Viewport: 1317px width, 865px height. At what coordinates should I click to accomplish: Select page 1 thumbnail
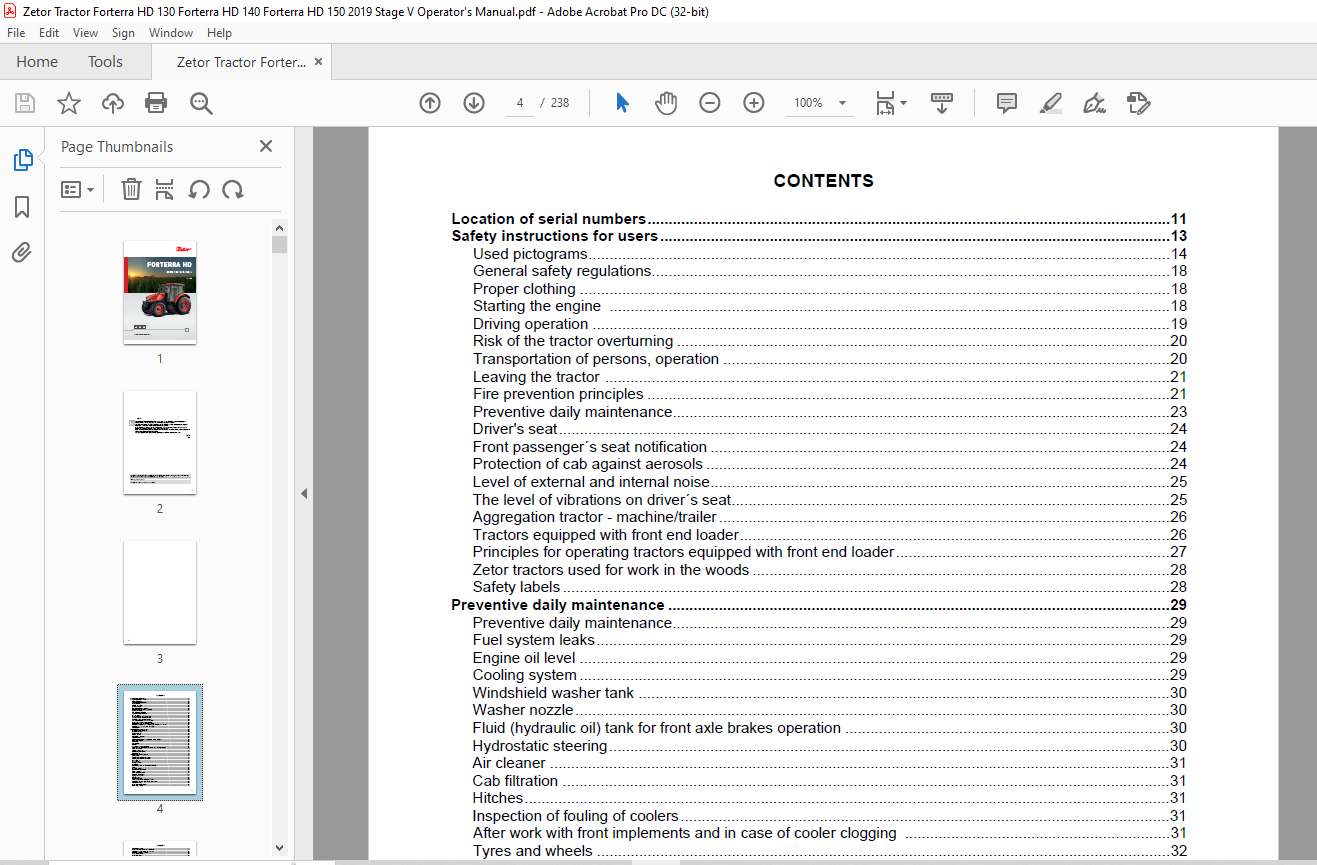coord(160,292)
